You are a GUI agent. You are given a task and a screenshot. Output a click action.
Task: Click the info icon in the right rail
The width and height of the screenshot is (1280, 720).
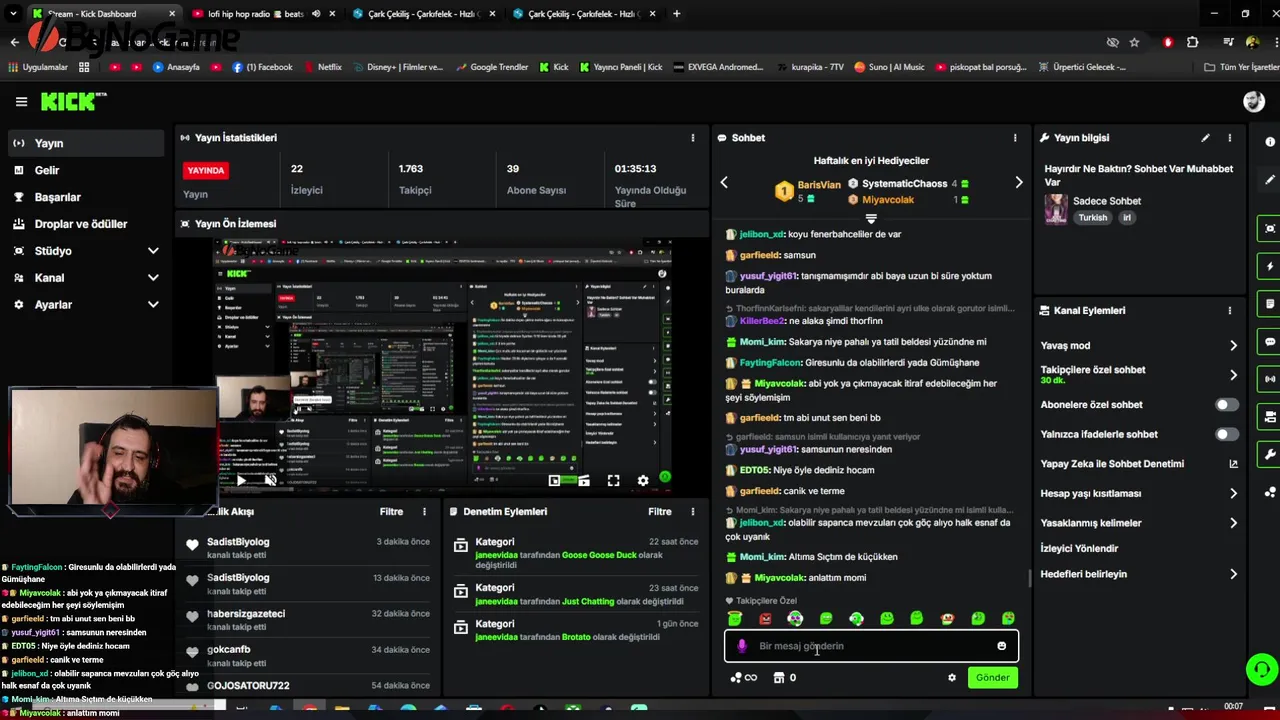(x=1270, y=142)
